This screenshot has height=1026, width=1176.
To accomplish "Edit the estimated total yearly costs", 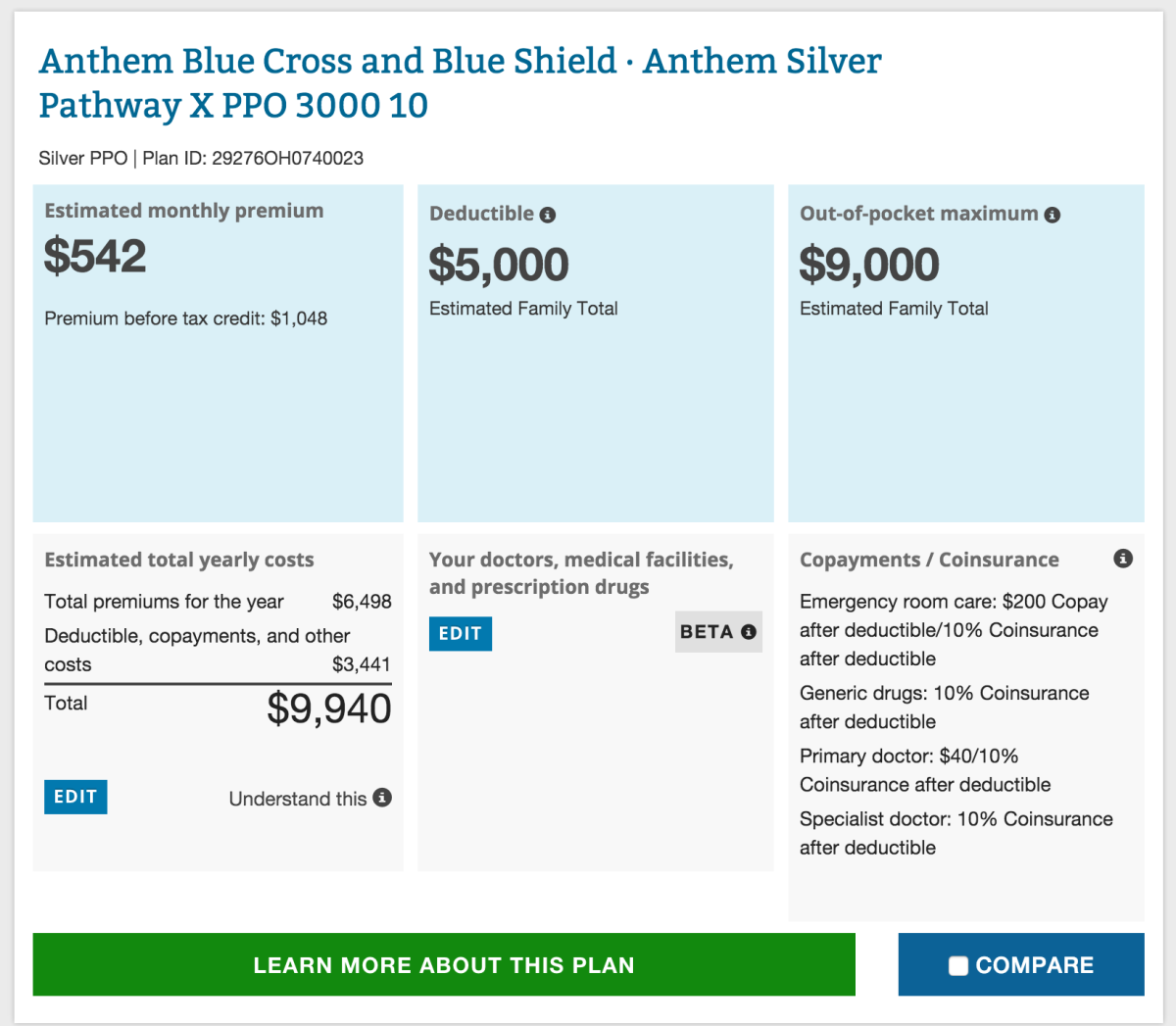I will tap(75, 797).
